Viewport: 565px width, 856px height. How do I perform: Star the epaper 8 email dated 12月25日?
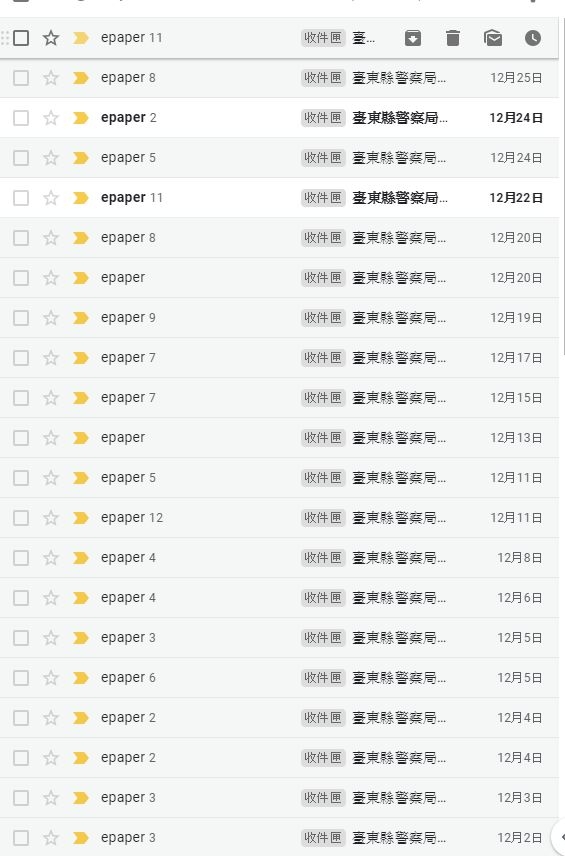pos(51,78)
